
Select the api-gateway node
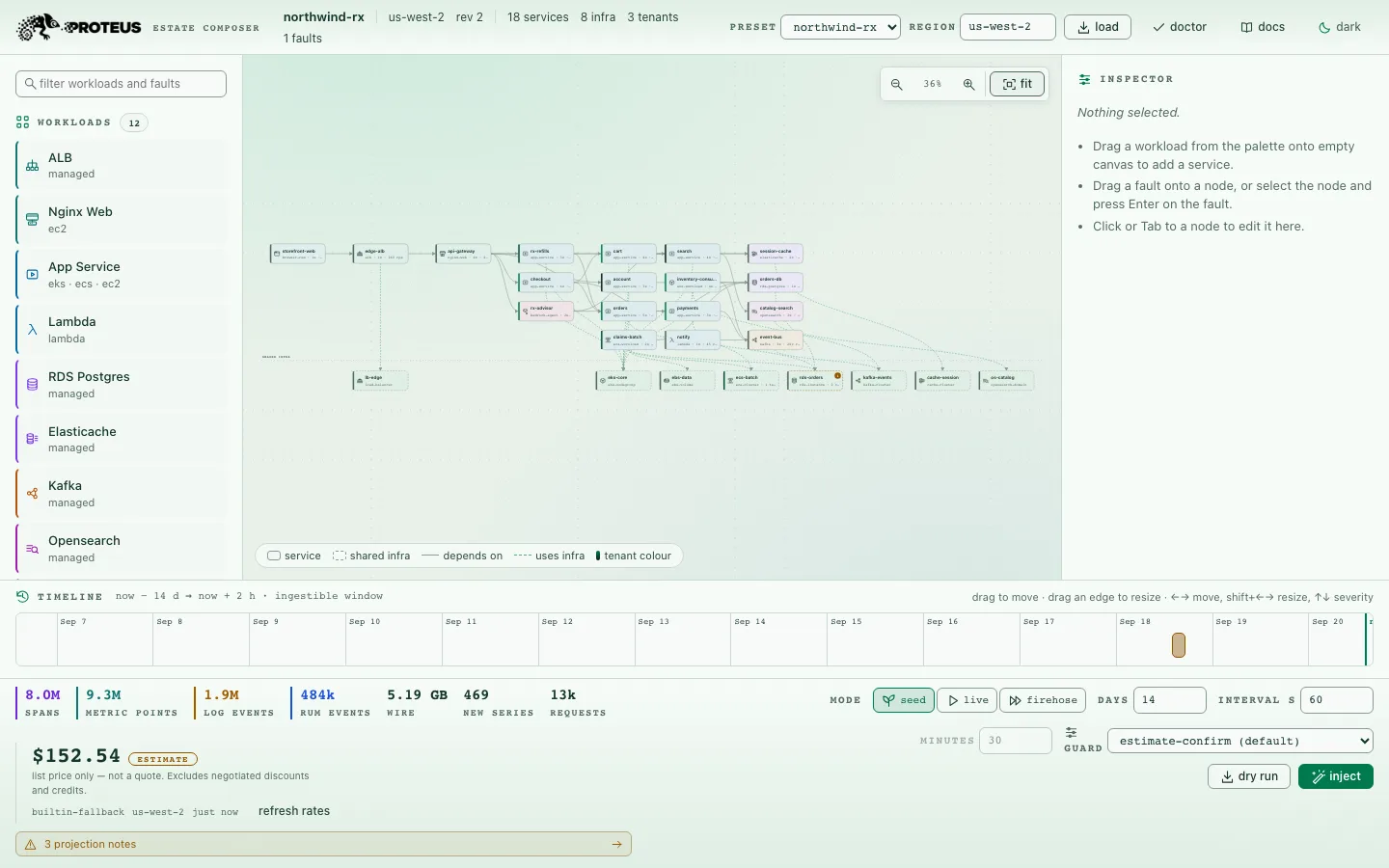tap(463, 254)
